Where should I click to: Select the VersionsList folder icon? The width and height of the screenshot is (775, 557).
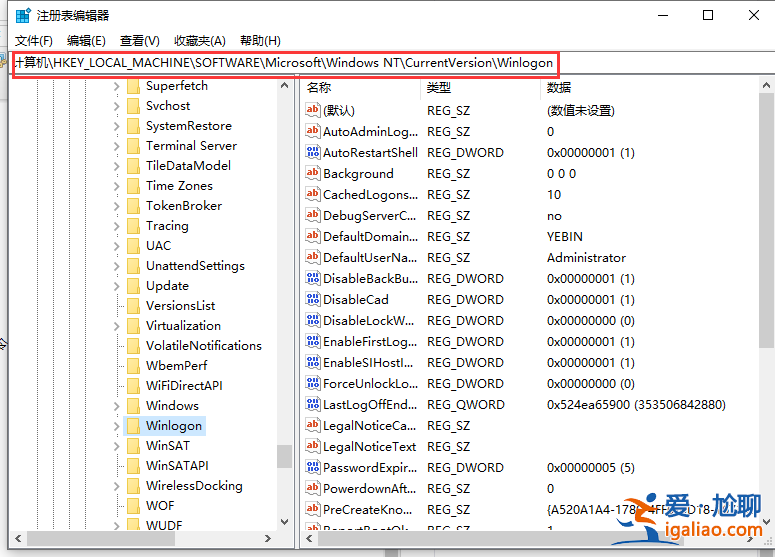tap(133, 306)
